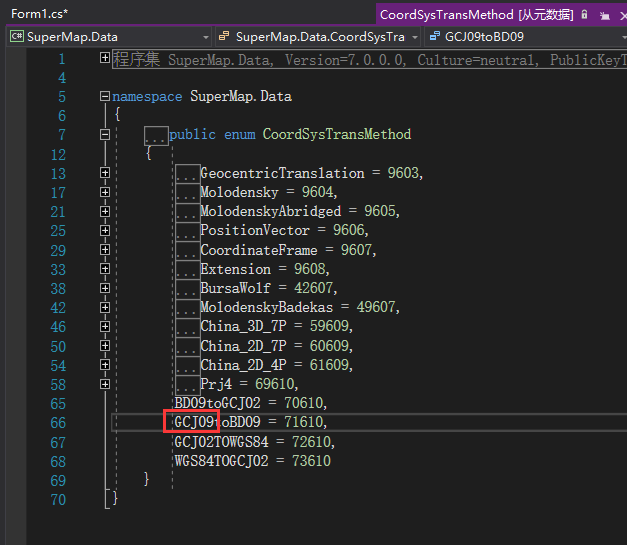This screenshot has width=627, height=545.
Task: Expand collapsed comment for PositionVector
Action: pos(105,230)
